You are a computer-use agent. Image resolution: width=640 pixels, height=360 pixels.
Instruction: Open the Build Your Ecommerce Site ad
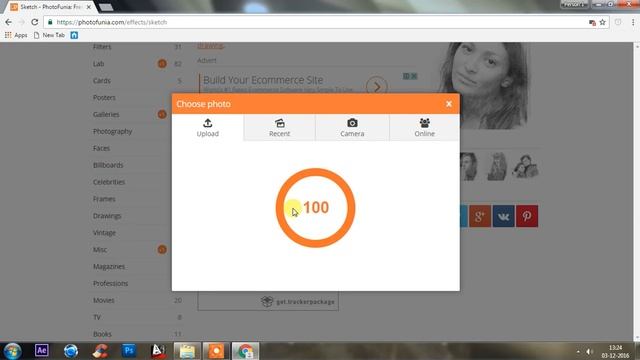tap(263, 80)
